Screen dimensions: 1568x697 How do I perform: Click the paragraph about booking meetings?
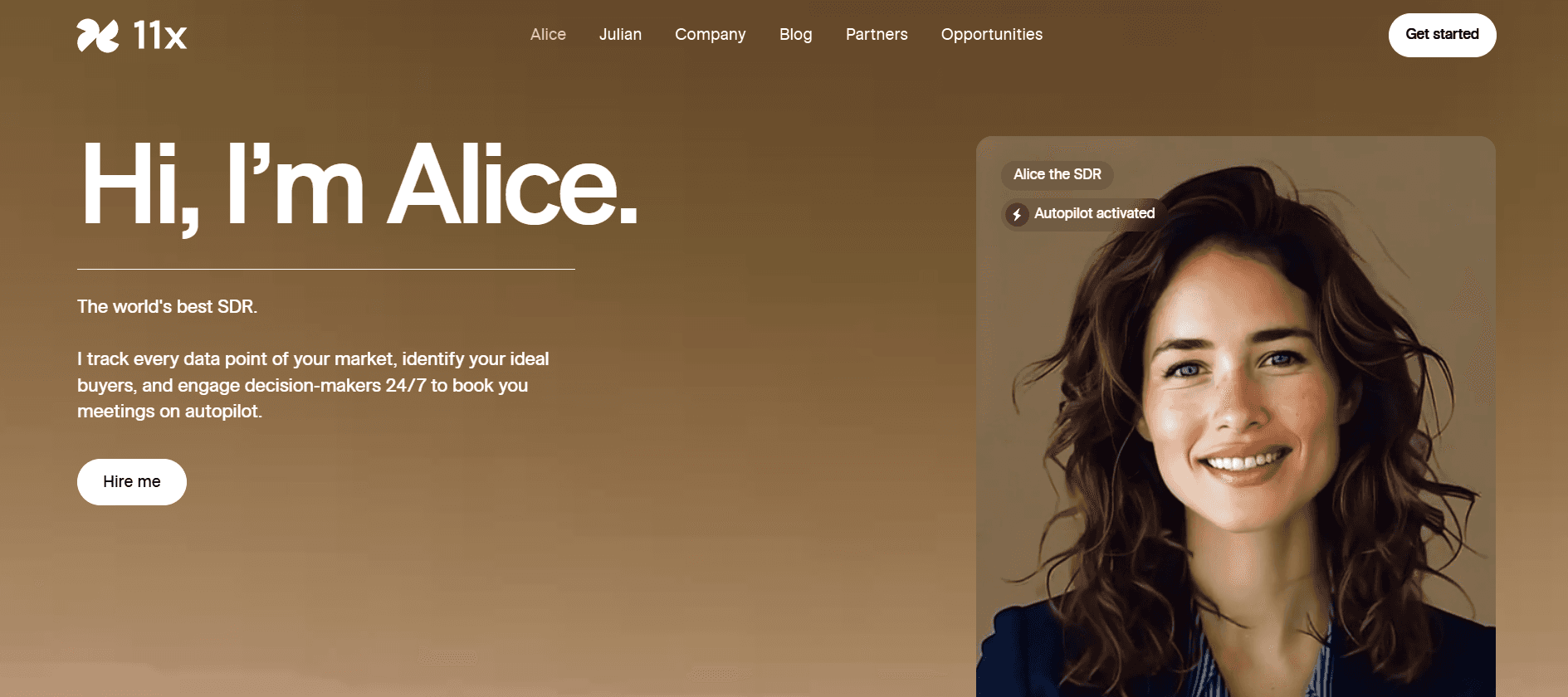pos(313,385)
